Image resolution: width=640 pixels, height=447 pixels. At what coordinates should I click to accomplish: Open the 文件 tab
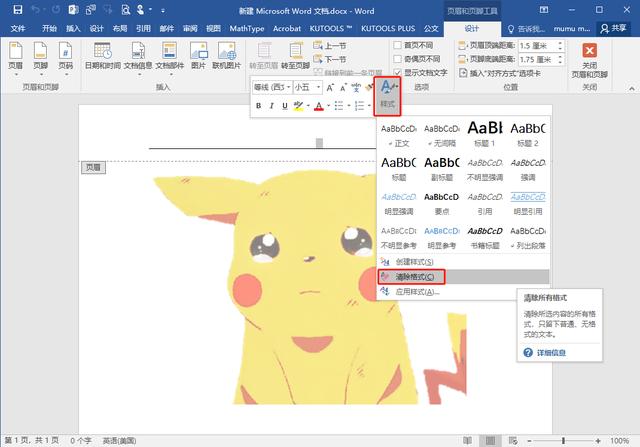tap(18, 28)
